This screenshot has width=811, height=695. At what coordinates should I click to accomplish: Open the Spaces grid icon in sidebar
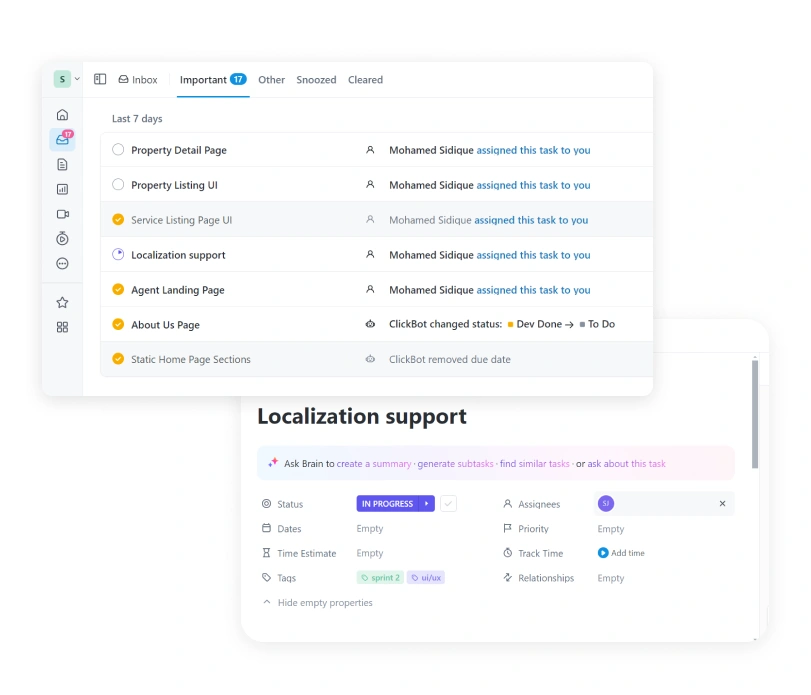pos(62,327)
